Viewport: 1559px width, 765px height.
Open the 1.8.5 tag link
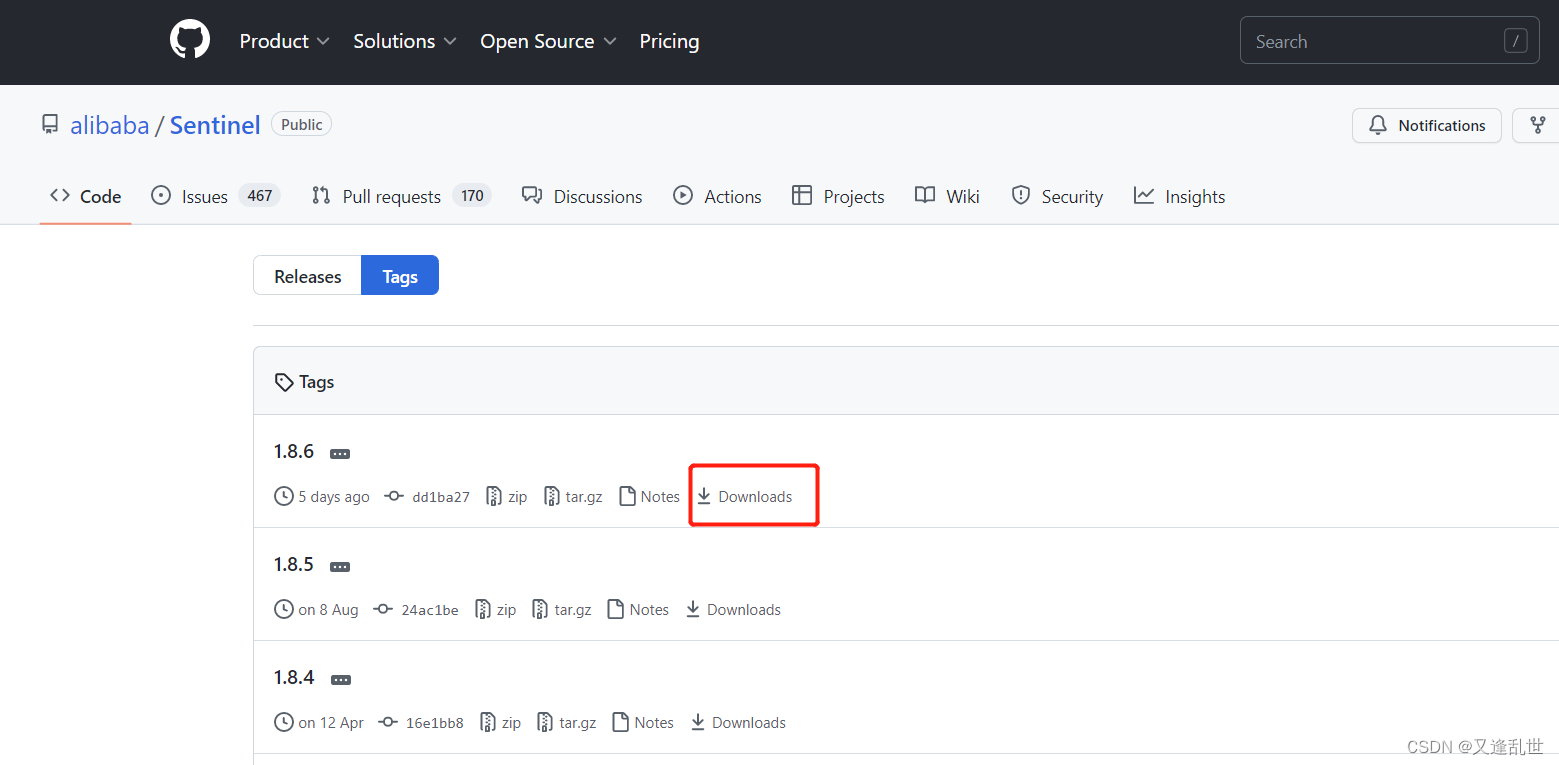coord(294,564)
